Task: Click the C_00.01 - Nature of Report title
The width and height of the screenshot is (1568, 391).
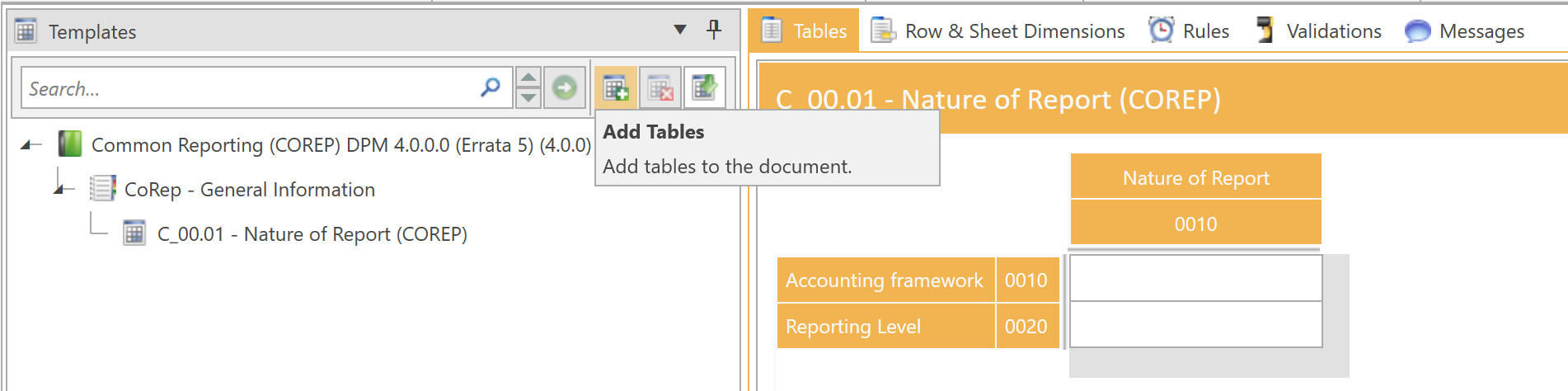Action: (998, 100)
